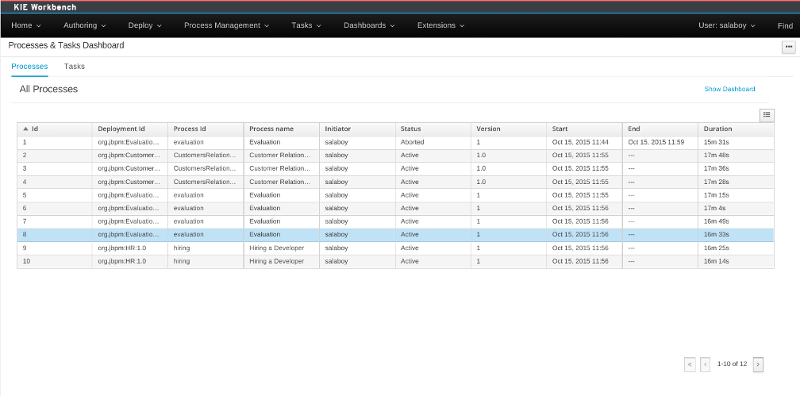The width and height of the screenshot is (800, 396).
Task: Click 1-10 of 12 page indicator
Action: coord(732,364)
